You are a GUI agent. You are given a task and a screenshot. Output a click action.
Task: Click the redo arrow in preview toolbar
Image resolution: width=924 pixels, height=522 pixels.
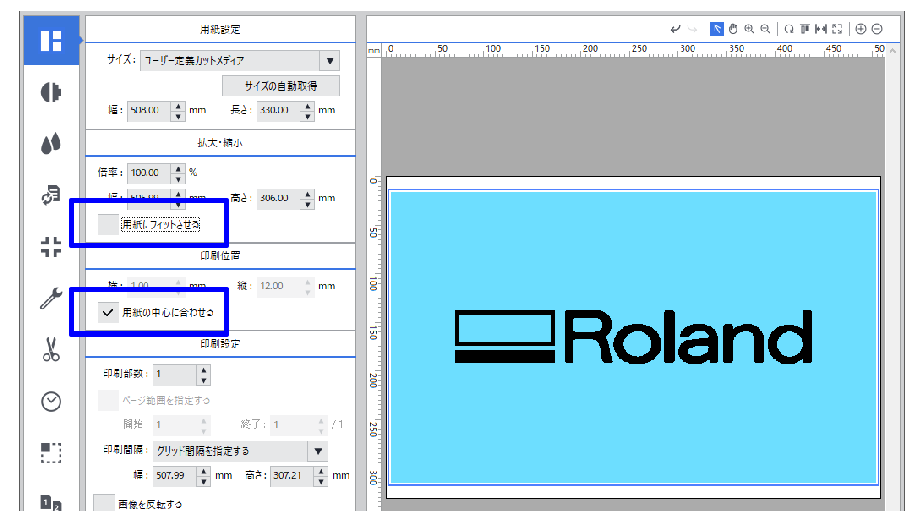tap(692, 29)
